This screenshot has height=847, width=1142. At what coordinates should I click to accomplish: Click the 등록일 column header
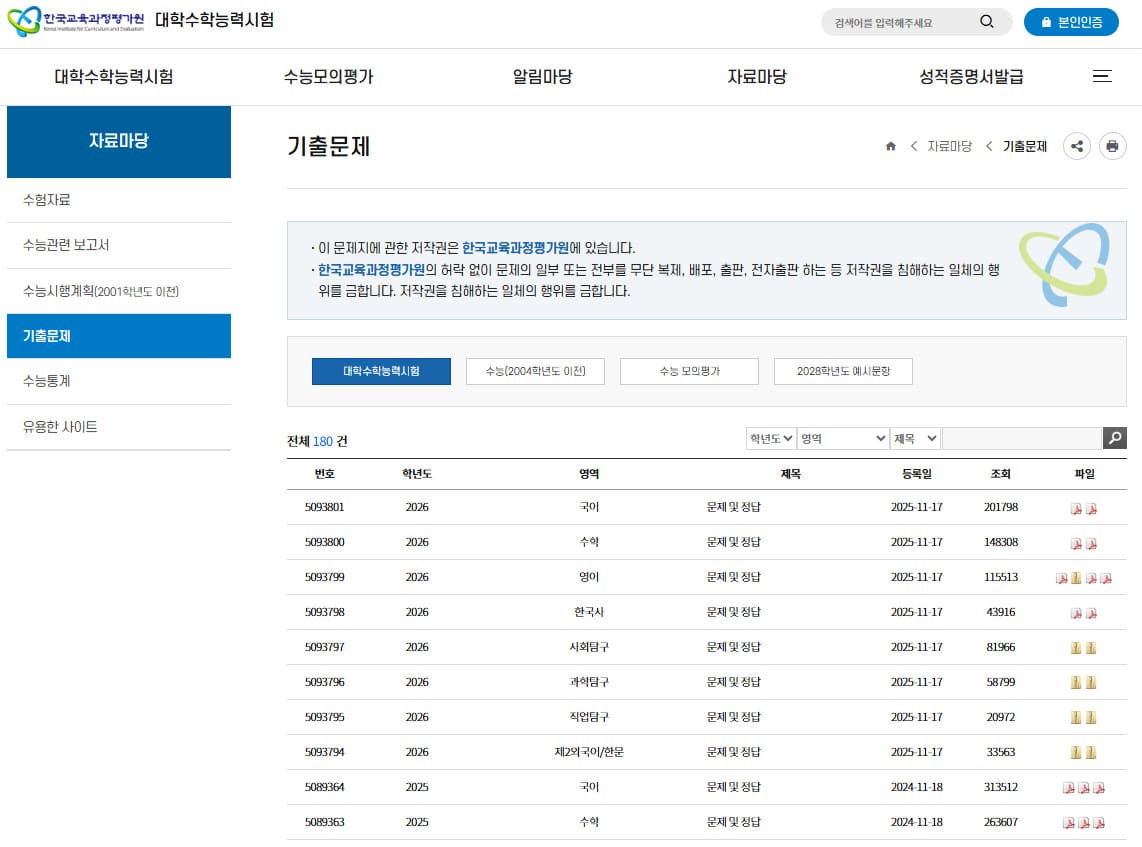[916, 473]
